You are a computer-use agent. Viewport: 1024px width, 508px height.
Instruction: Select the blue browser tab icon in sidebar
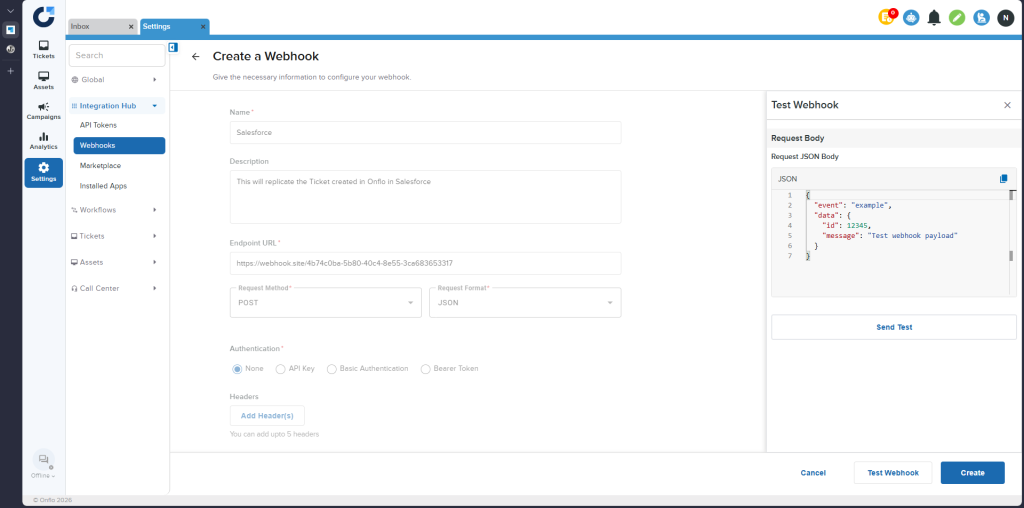[10, 30]
